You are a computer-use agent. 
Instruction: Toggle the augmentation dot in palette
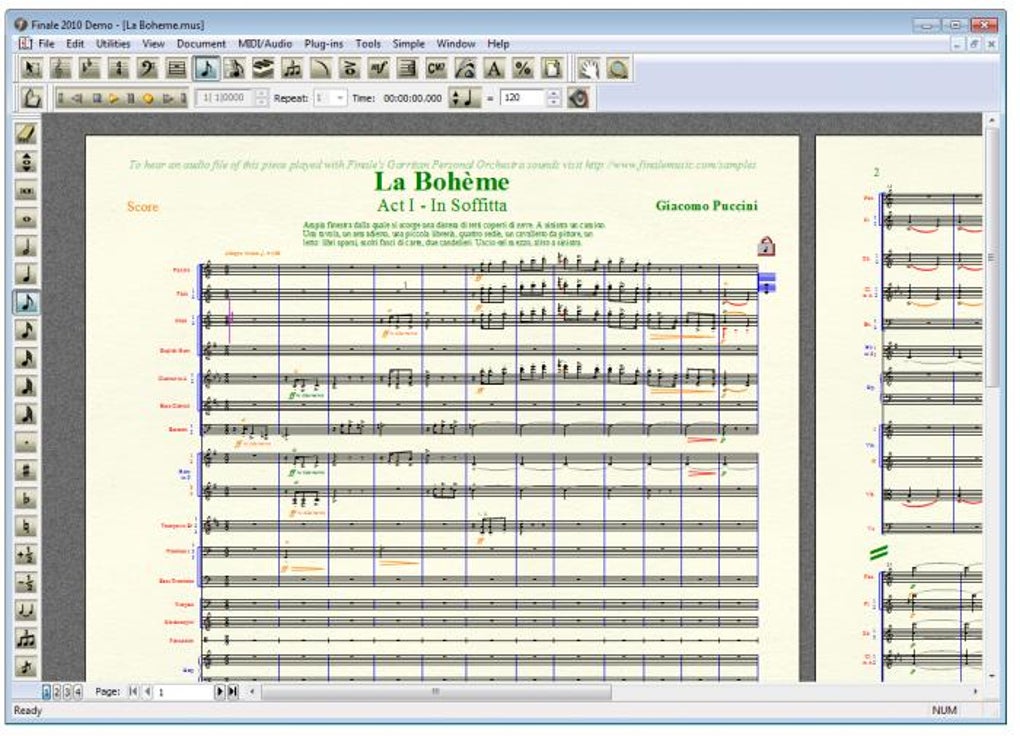[26, 443]
